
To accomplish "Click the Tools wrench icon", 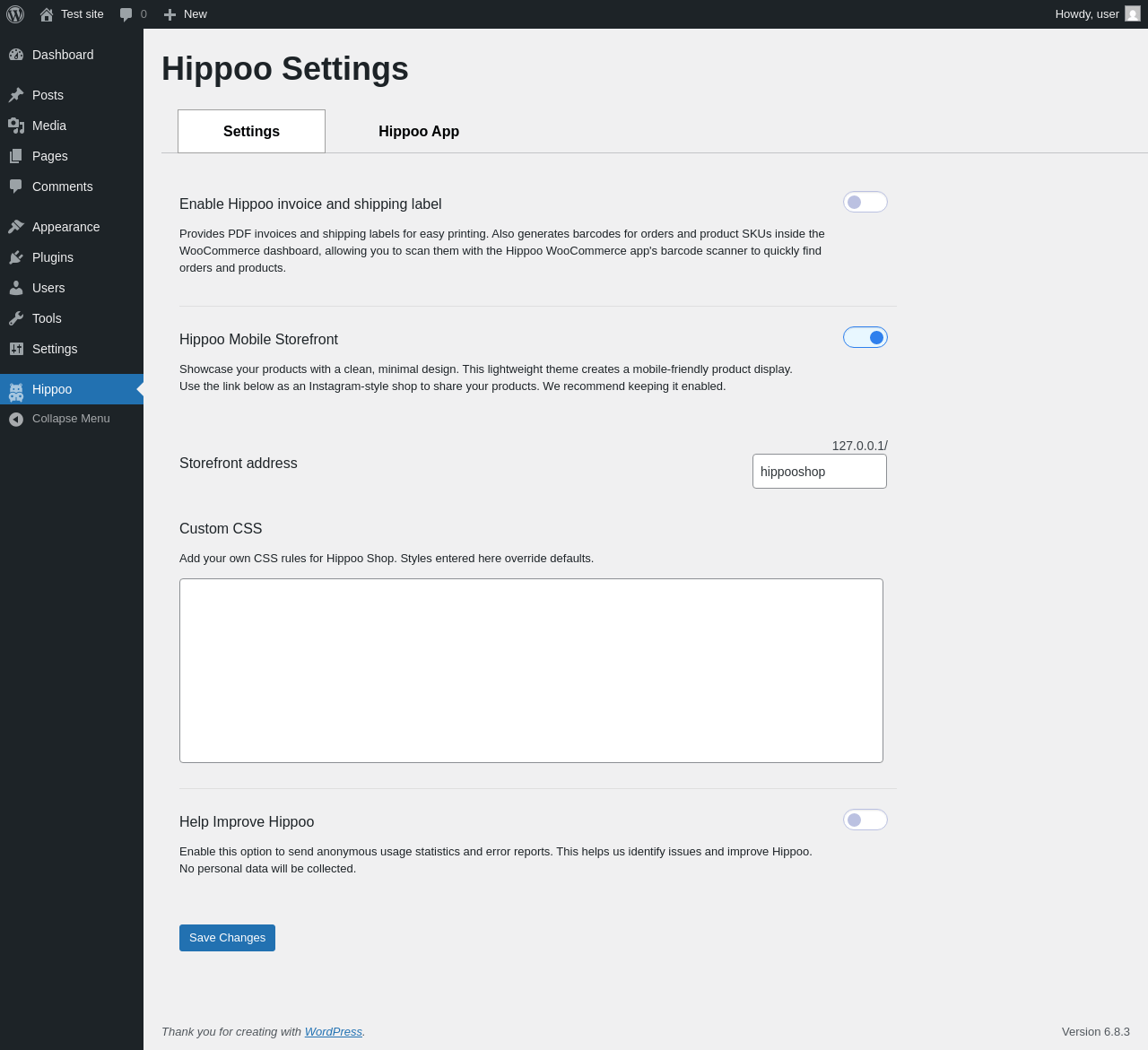I will point(16,318).
